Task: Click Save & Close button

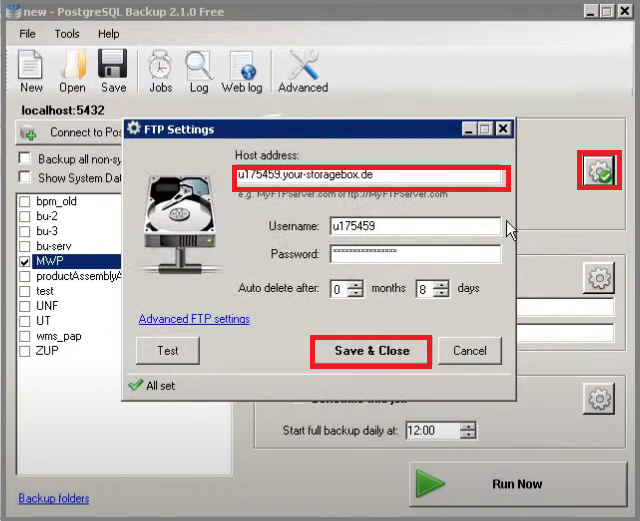Action: (371, 351)
